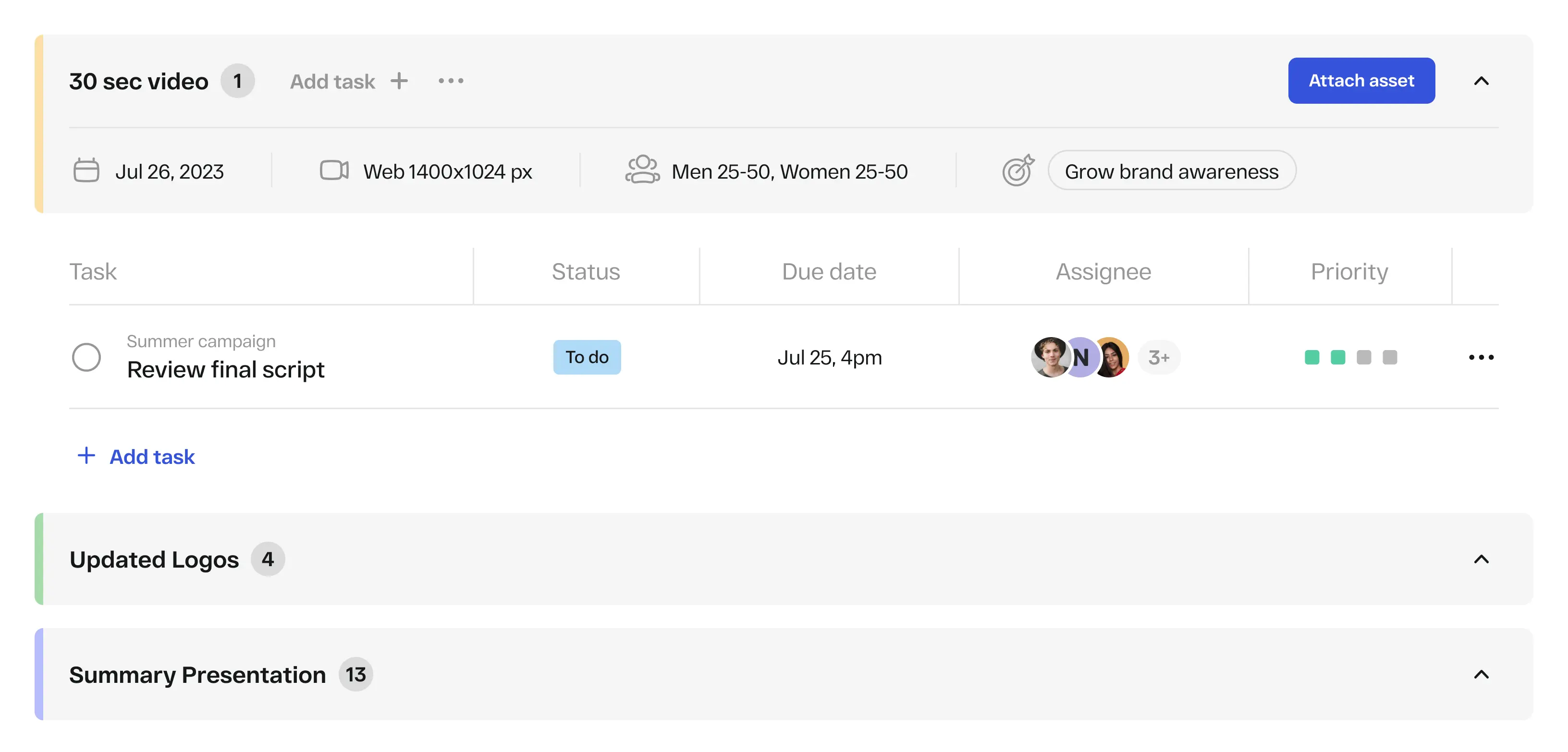The height and width of the screenshot is (752, 1568).
Task: Set priority by clicking the third priority square
Action: point(1363,357)
